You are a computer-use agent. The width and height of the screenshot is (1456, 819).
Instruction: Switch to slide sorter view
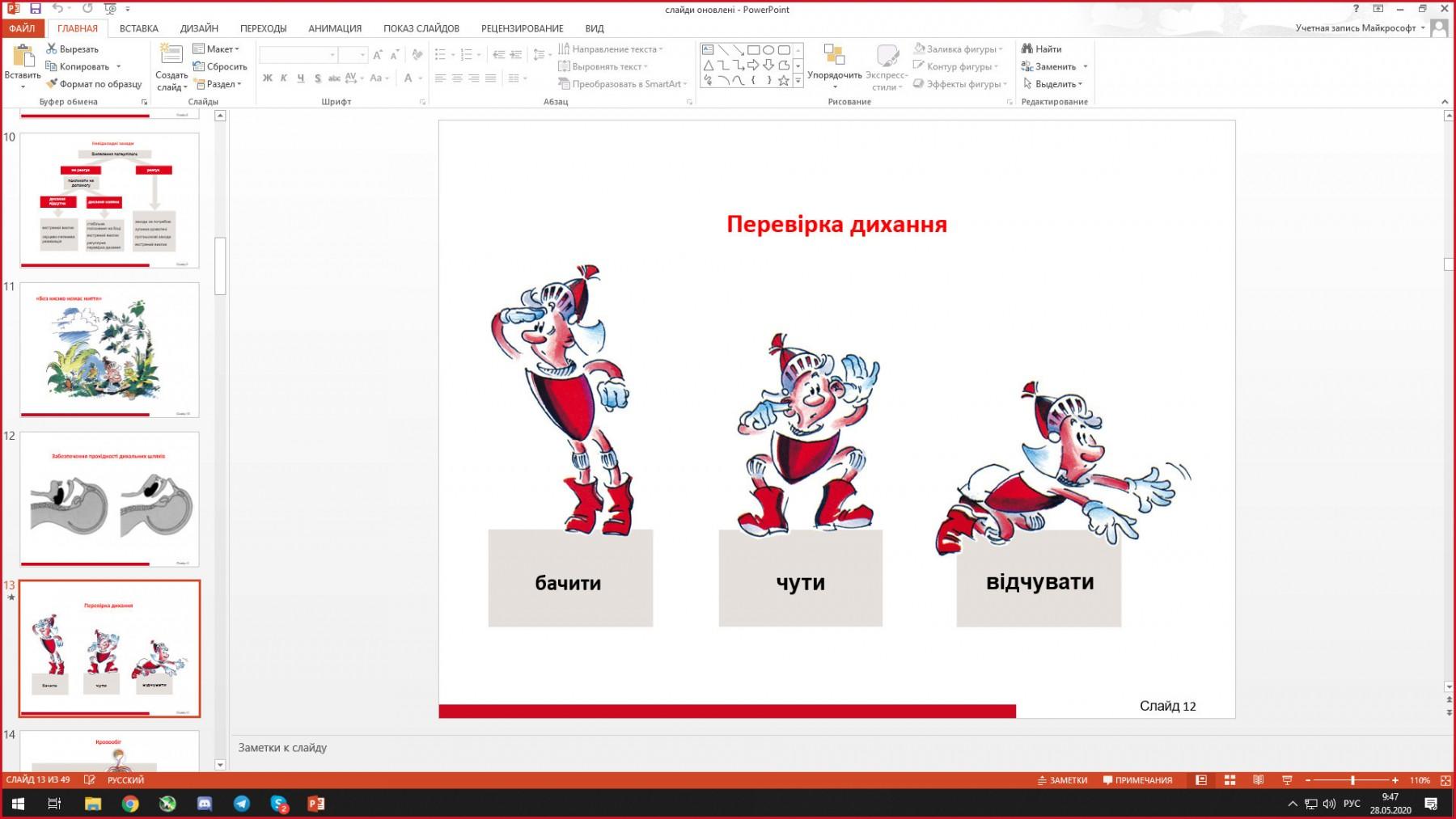1230,780
